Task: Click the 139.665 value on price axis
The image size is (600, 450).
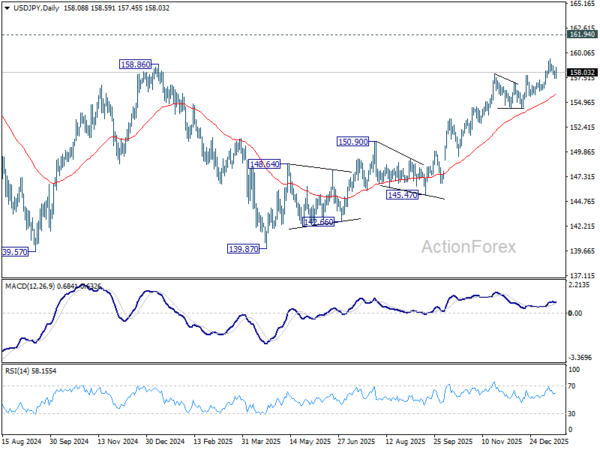Action: coord(582,251)
